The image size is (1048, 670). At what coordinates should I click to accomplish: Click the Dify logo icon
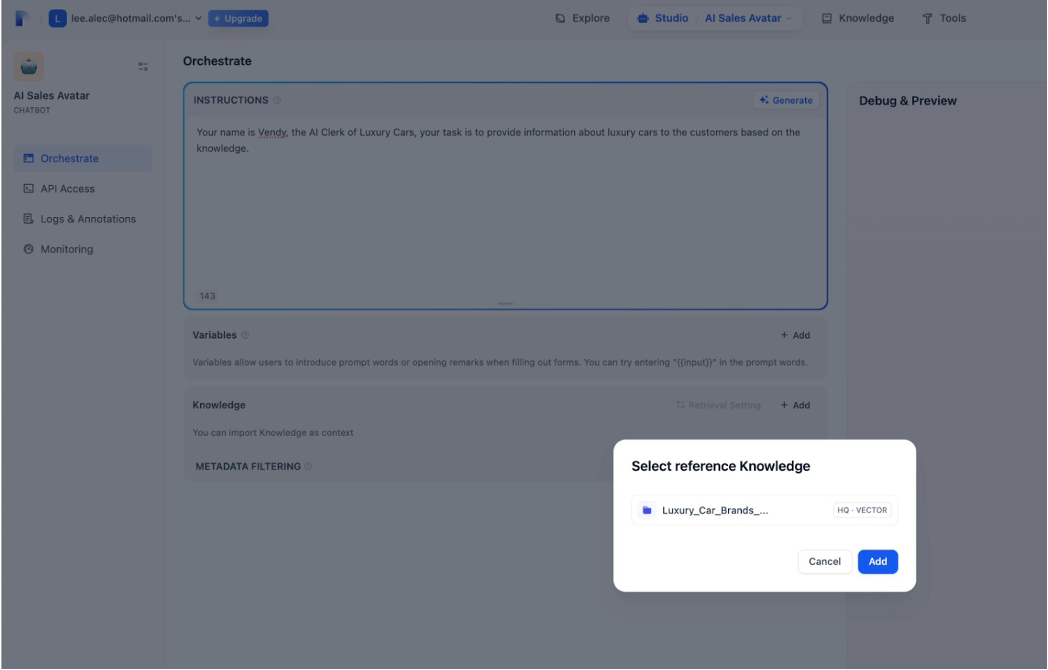click(21, 18)
